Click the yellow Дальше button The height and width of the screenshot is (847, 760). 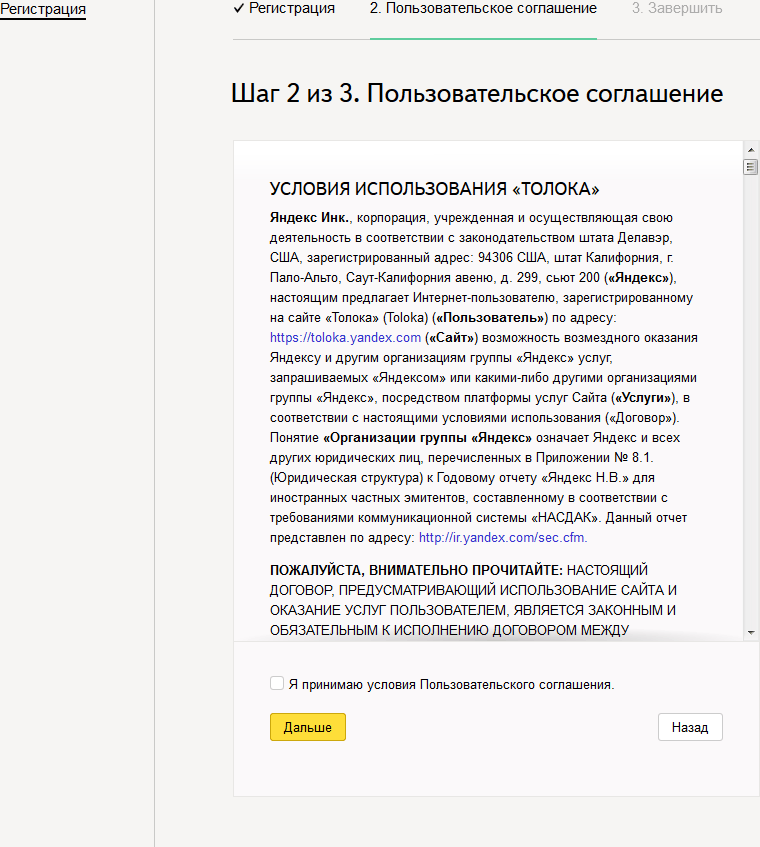pos(308,727)
